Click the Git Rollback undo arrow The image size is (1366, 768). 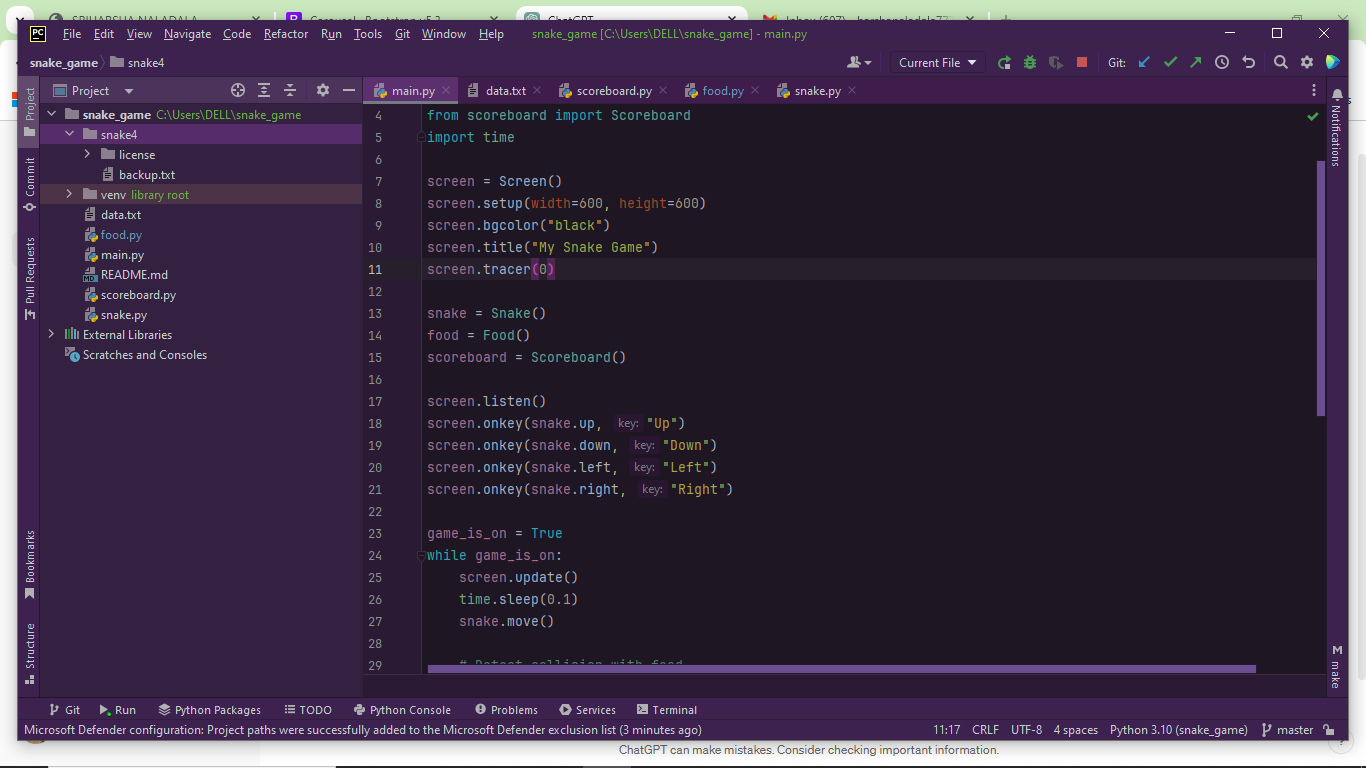coord(1248,62)
